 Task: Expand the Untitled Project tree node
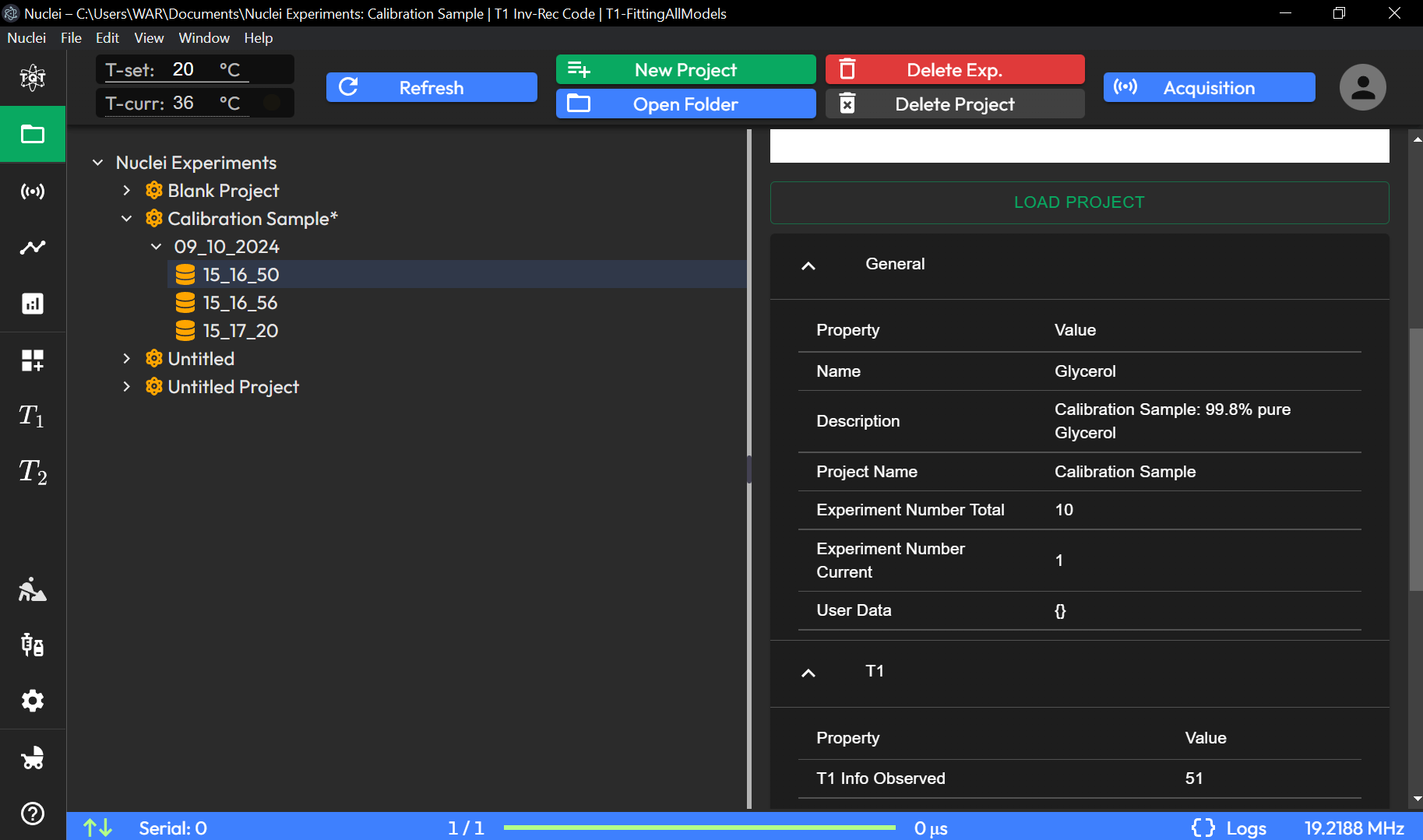(x=127, y=387)
